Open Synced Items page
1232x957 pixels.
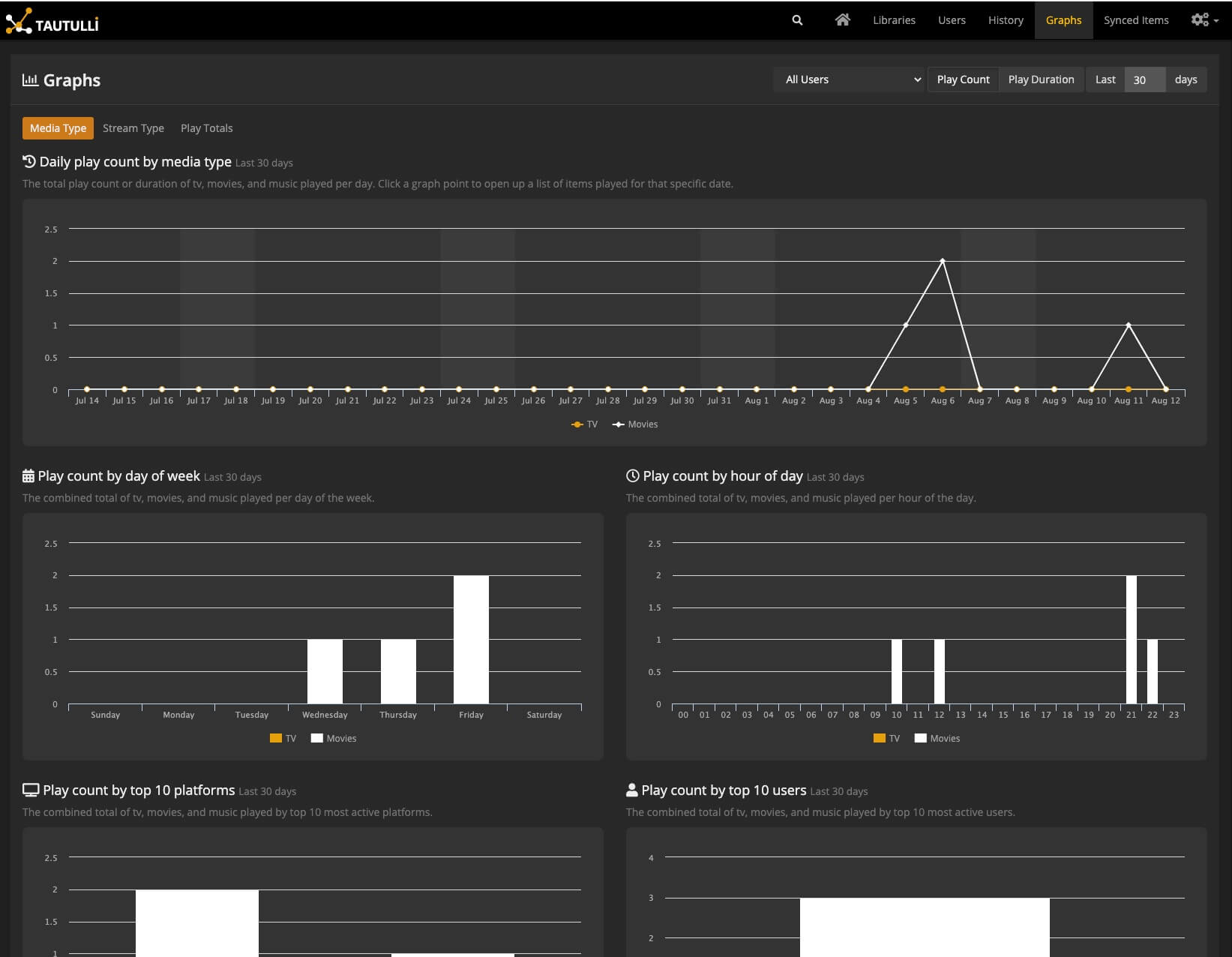[x=1136, y=20]
